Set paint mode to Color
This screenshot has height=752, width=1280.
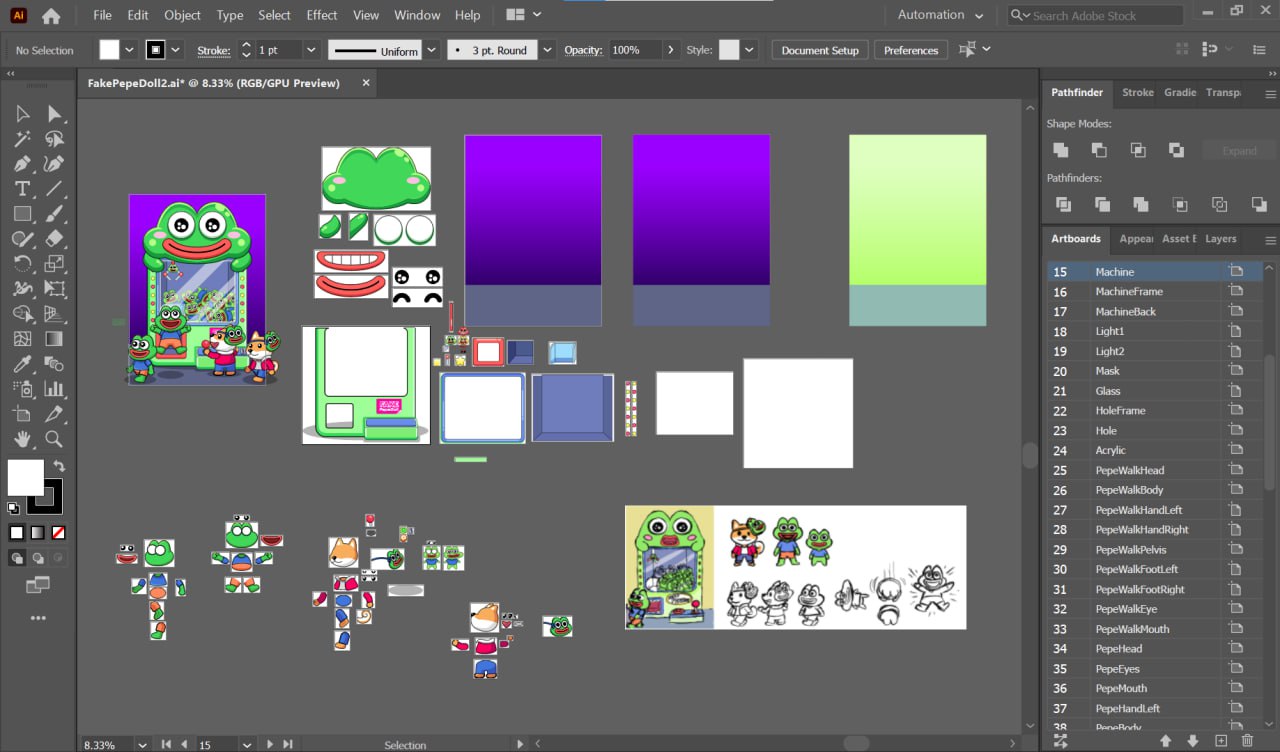pyautogui.click(x=16, y=533)
